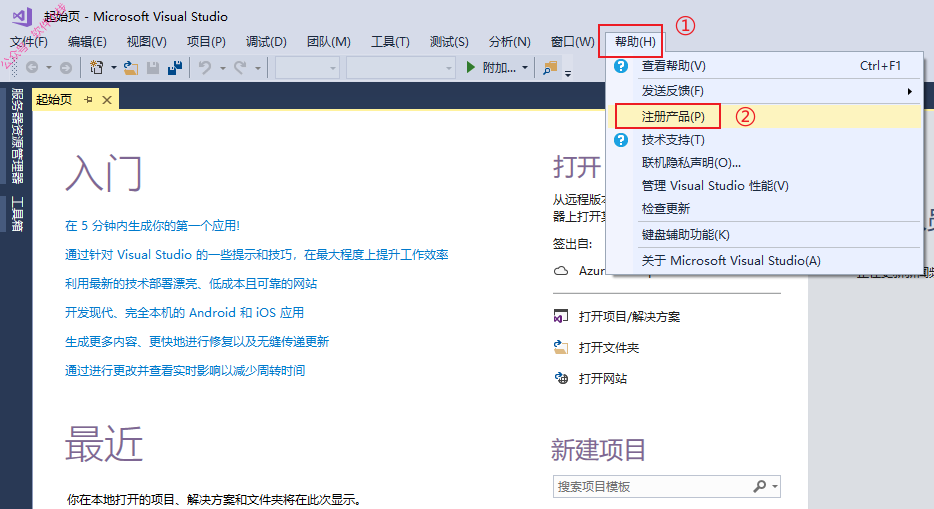Click the save all files icon
934x509 pixels.
[x=175, y=68]
